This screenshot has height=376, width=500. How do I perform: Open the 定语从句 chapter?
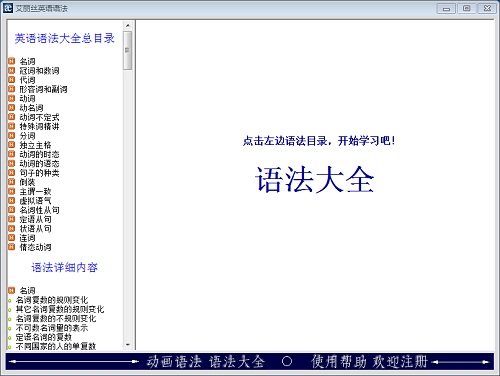pos(35,219)
